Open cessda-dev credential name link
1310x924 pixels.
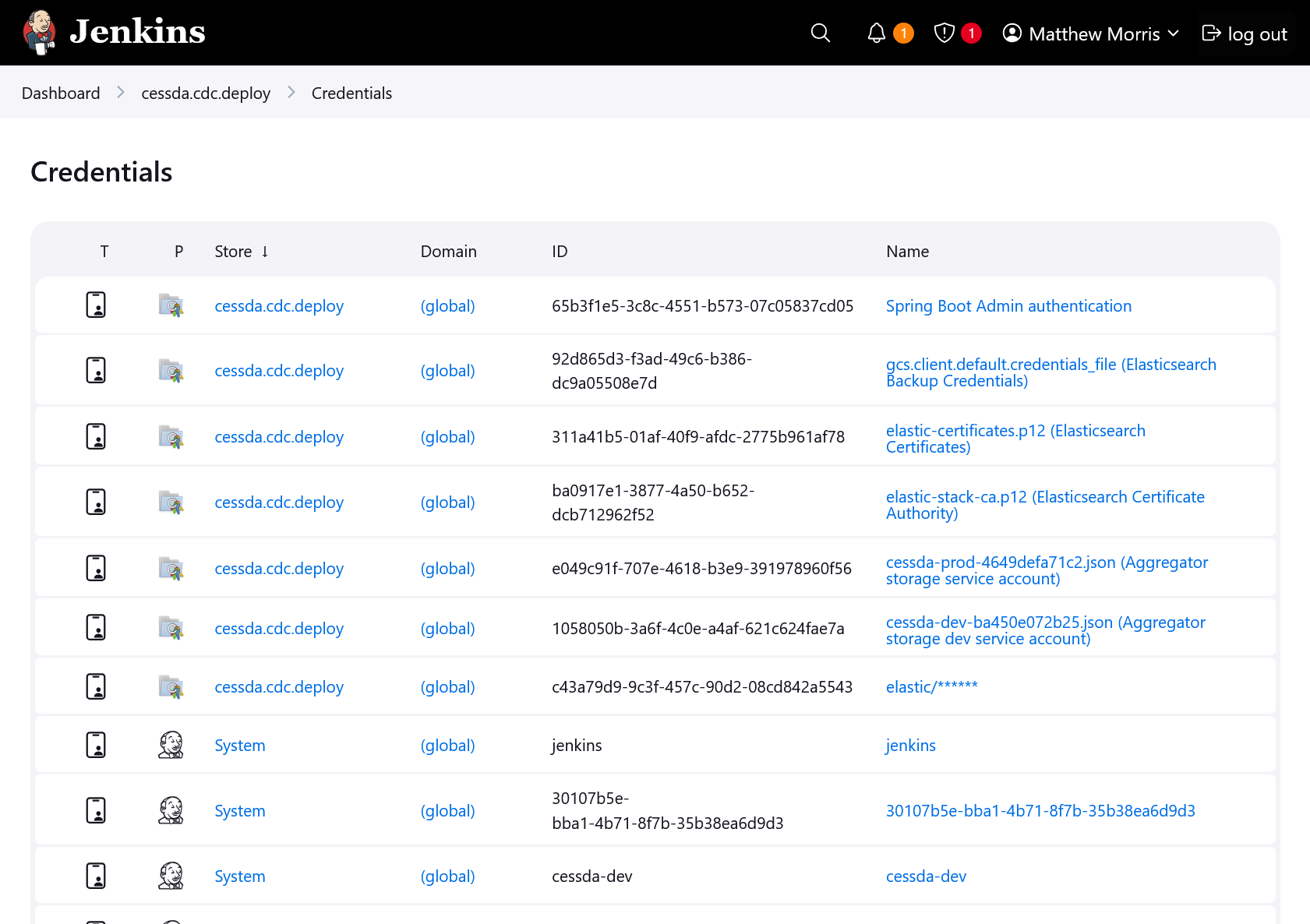pos(926,876)
